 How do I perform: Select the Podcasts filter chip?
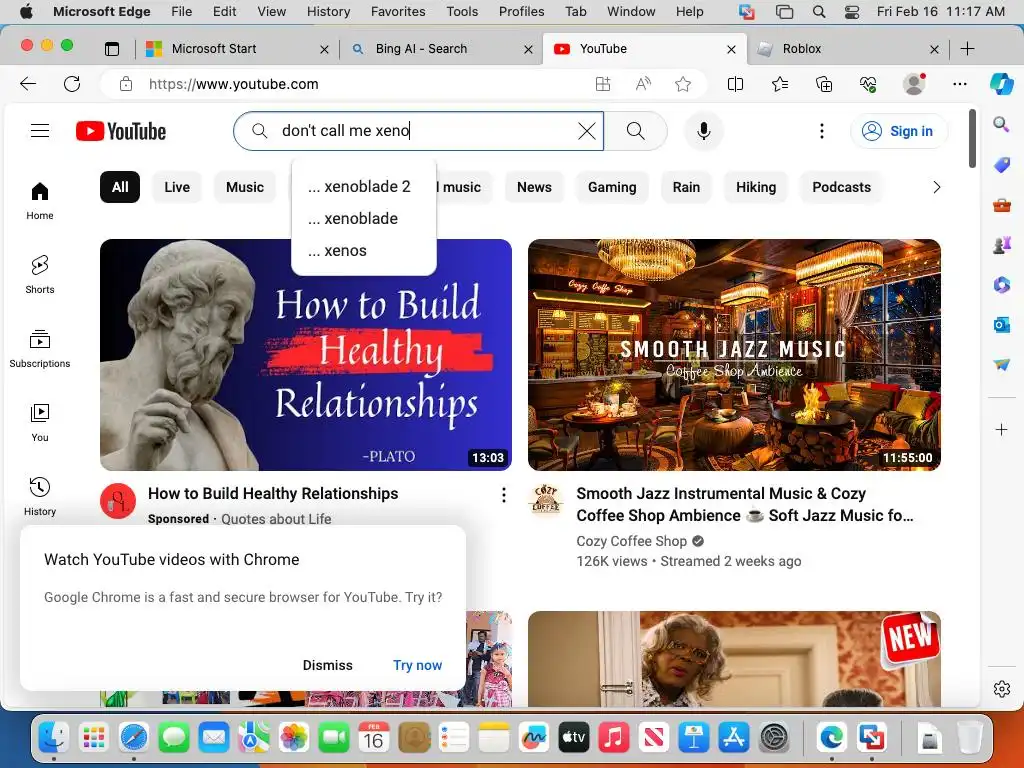pyautogui.click(x=841, y=187)
